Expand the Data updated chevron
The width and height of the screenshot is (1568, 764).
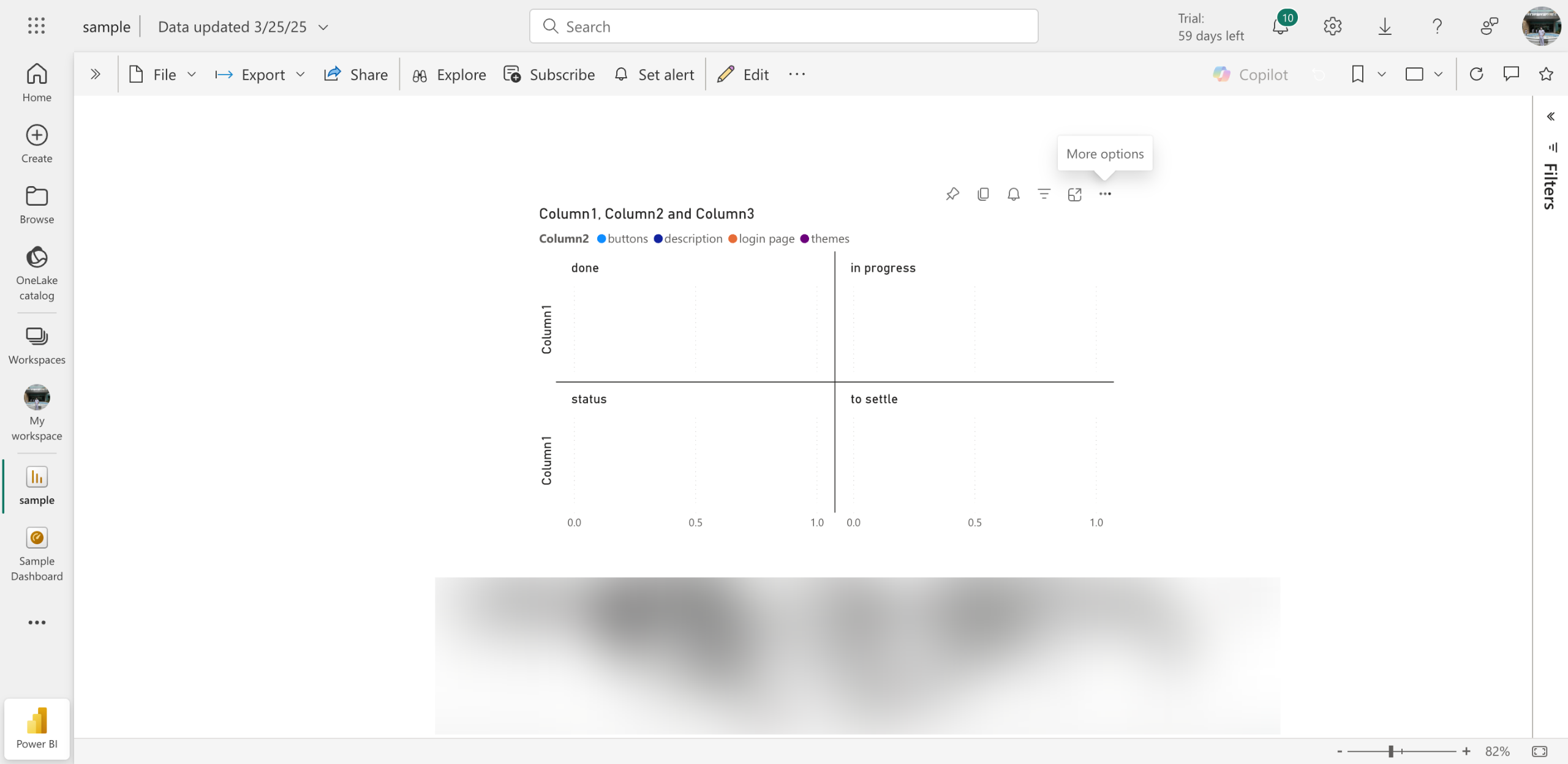coord(324,27)
